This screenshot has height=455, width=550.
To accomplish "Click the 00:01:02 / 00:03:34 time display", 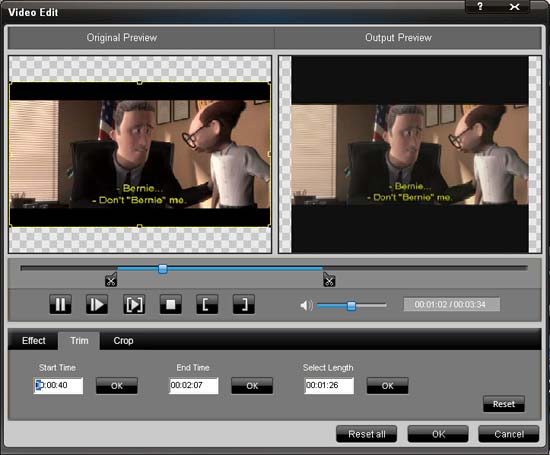I will 452,305.
